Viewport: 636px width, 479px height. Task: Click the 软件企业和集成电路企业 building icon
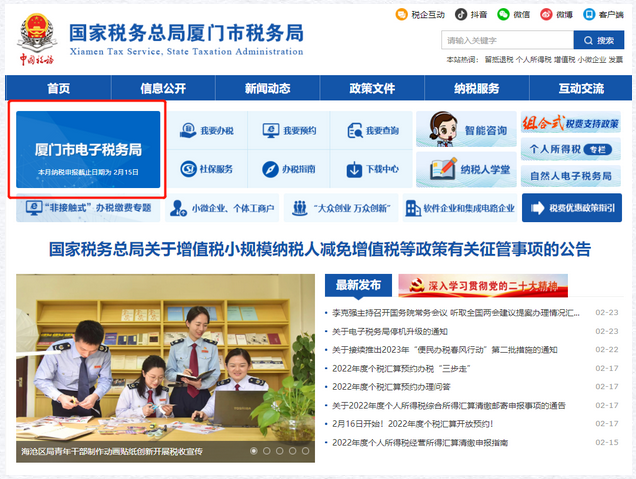[x=413, y=208]
